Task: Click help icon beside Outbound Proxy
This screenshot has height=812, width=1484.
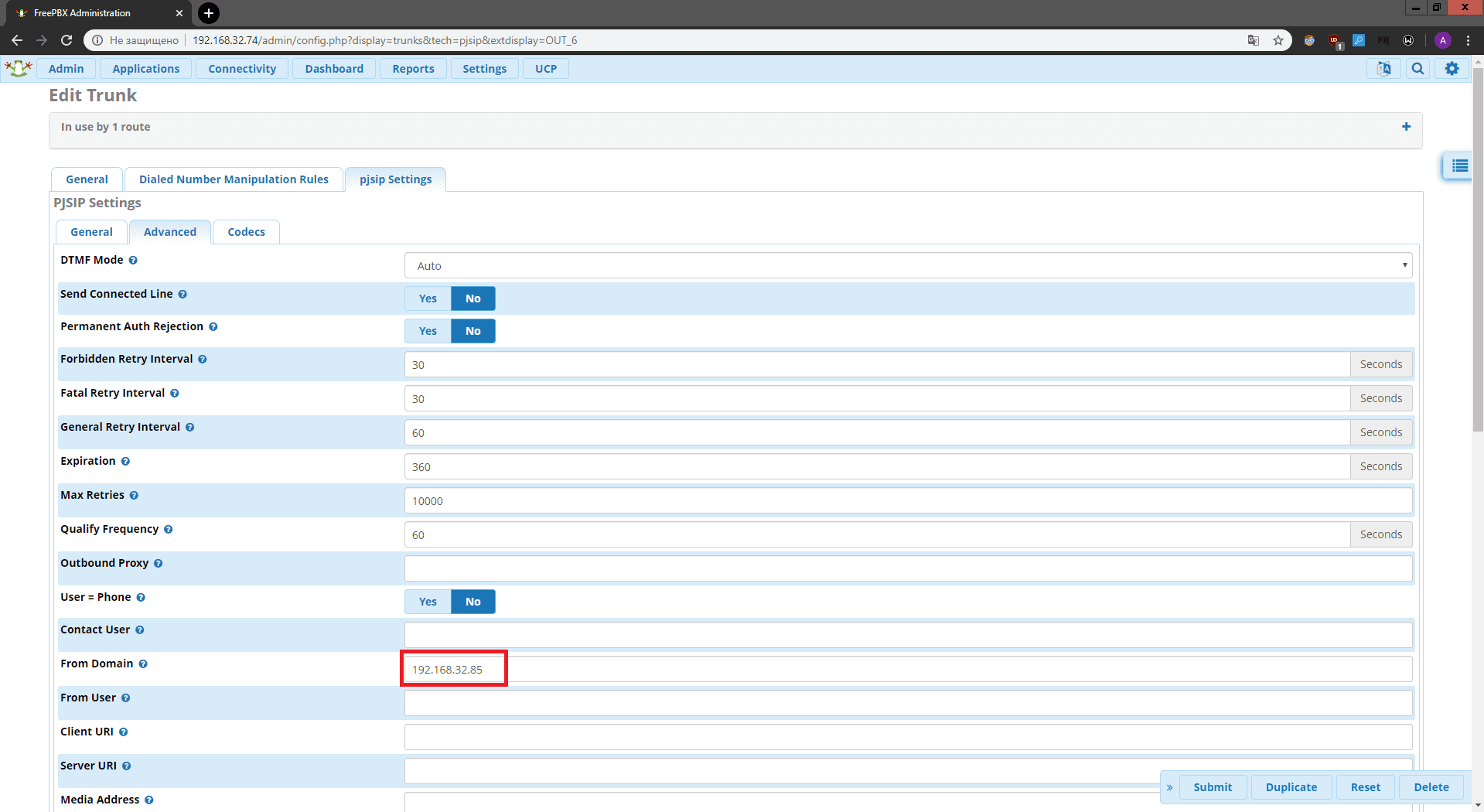Action: coord(158,564)
